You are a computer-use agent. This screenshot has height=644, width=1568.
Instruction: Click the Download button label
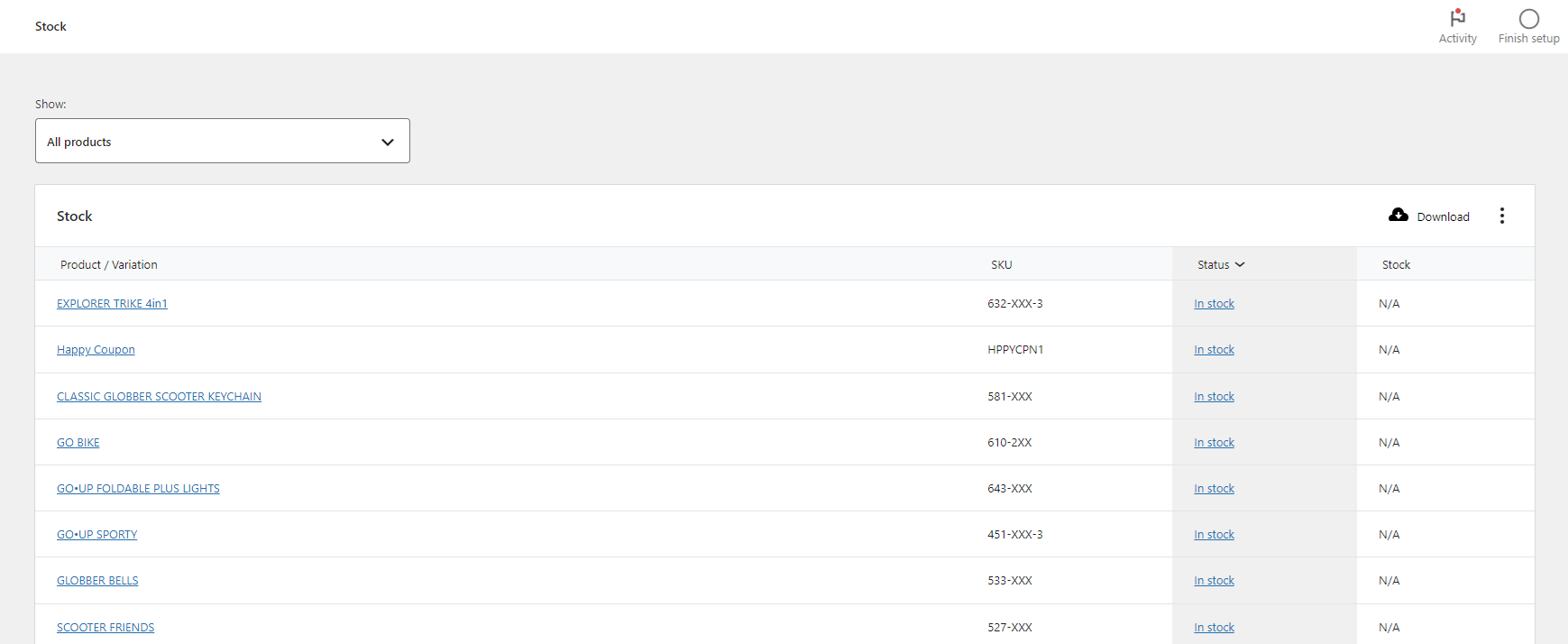point(1443,217)
